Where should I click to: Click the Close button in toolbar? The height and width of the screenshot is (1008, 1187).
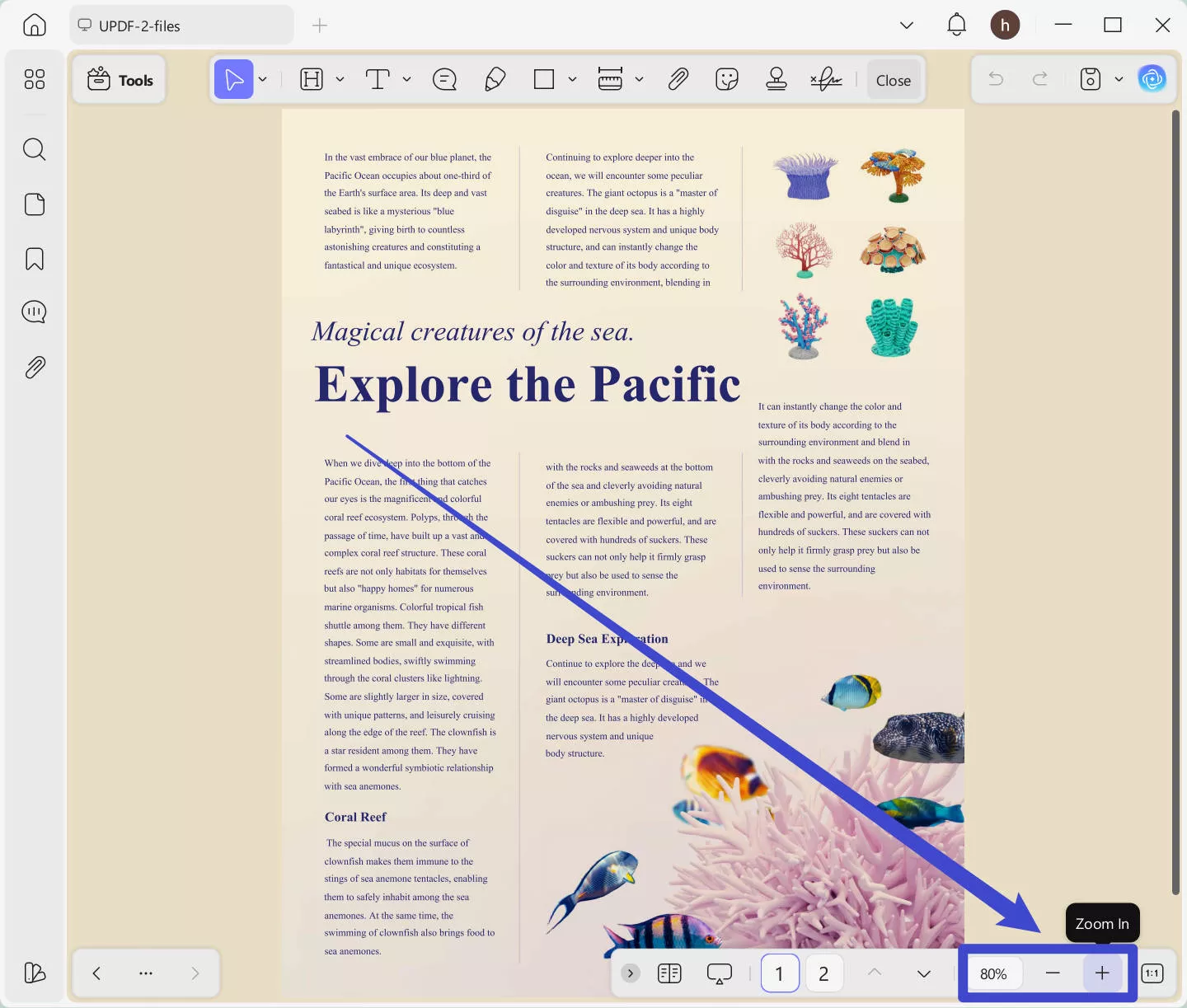[x=893, y=80]
